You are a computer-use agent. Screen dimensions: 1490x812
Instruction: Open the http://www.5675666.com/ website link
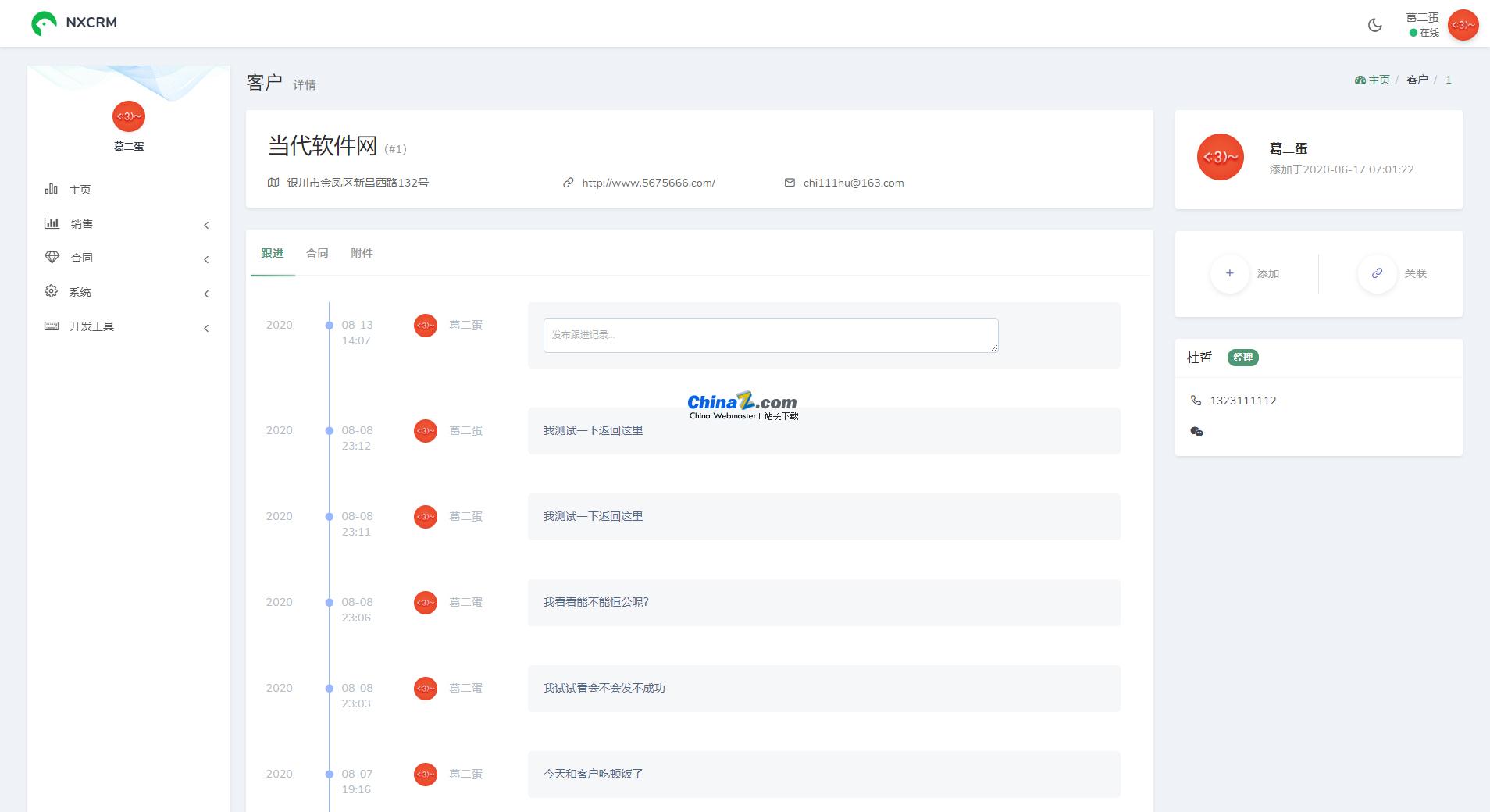coord(648,183)
